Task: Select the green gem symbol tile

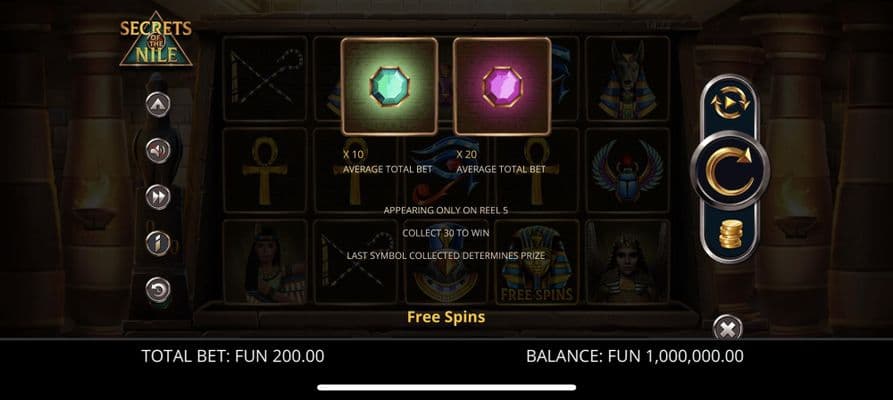Action: click(390, 86)
